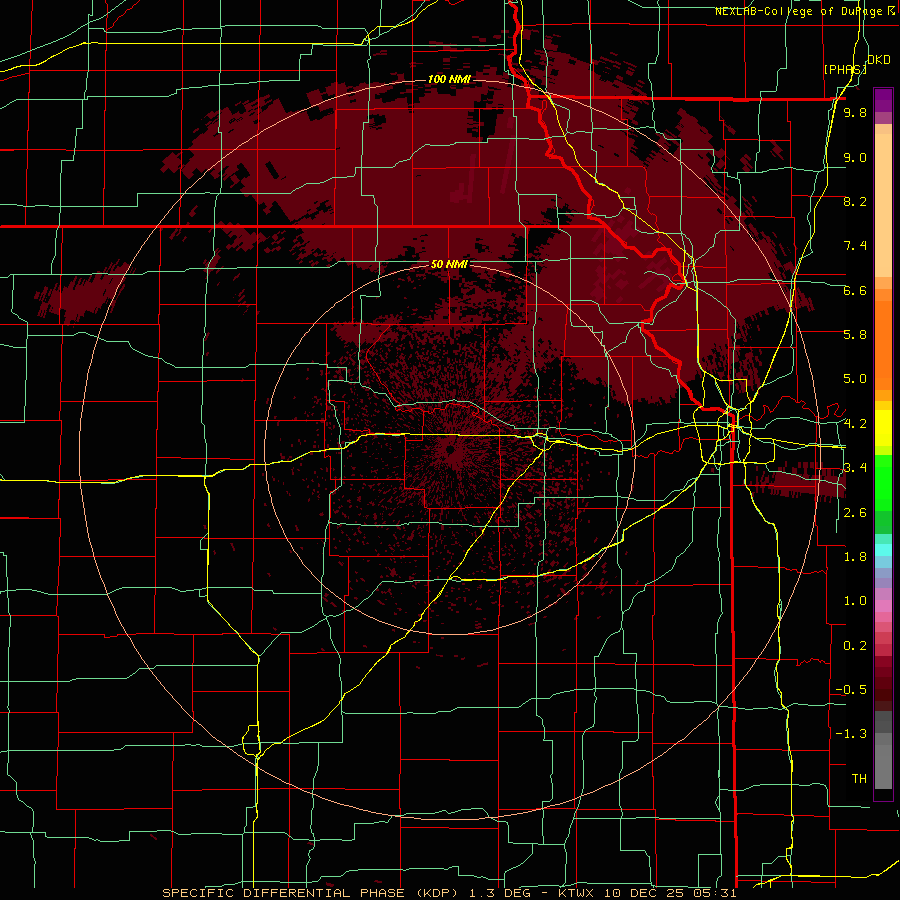900x900 pixels.
Task: Click the -0.5 value on the color scale
Action: tap(851, 690)
